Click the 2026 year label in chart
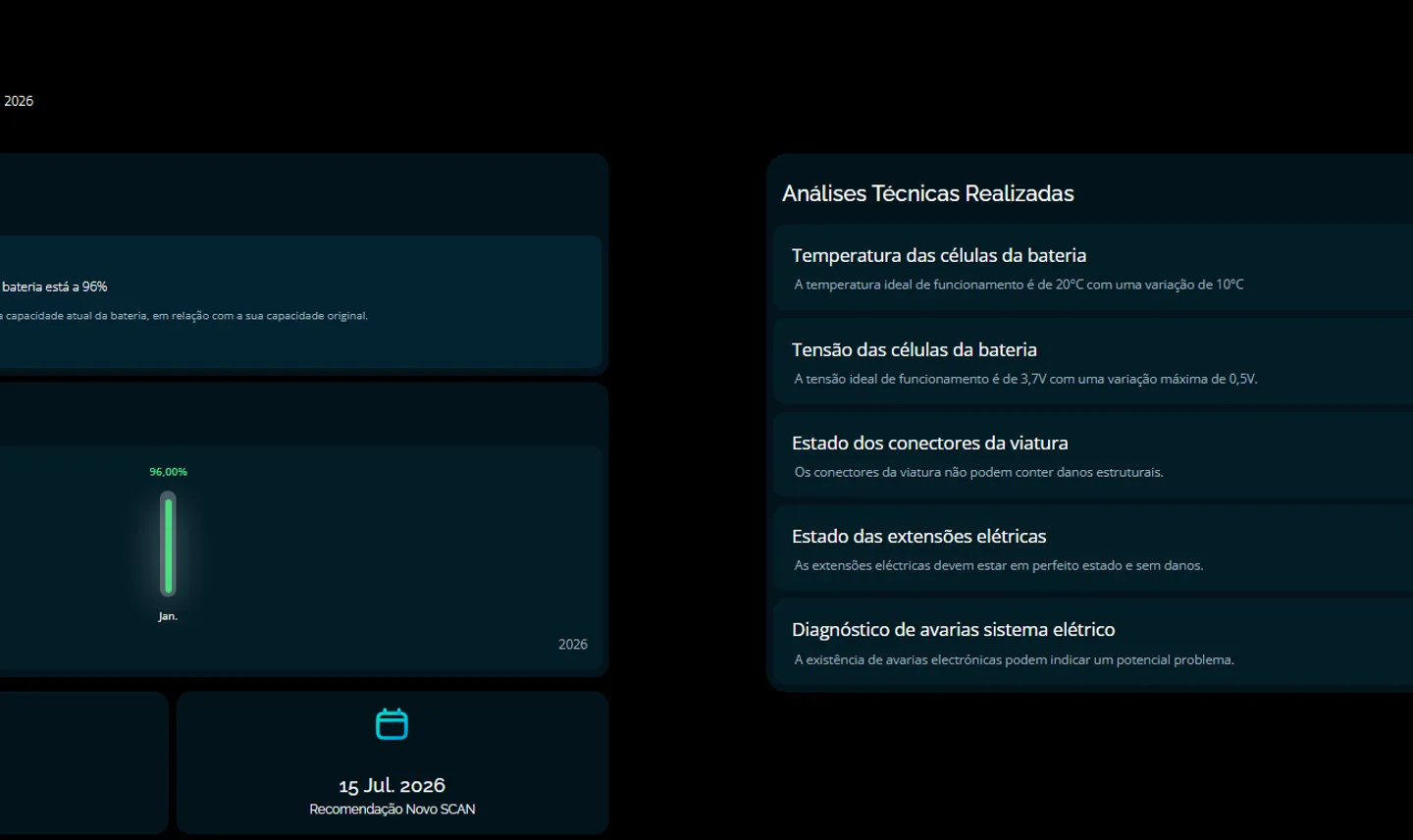This screenshot has width=1413, height=840. (572, 645)
